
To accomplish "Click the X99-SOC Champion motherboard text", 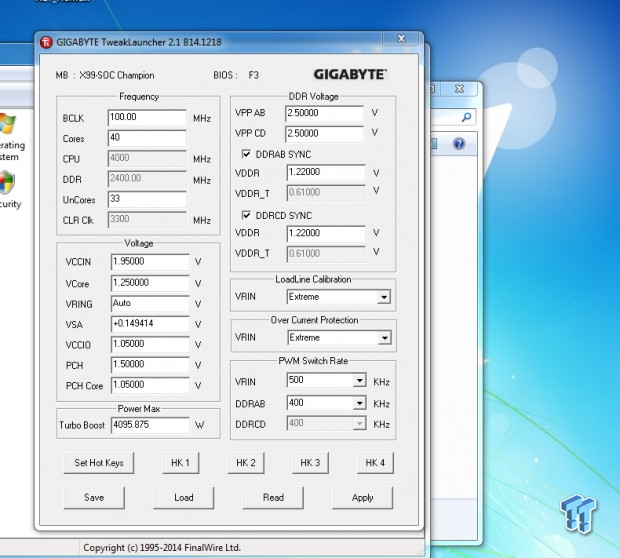I will [117, 75].
